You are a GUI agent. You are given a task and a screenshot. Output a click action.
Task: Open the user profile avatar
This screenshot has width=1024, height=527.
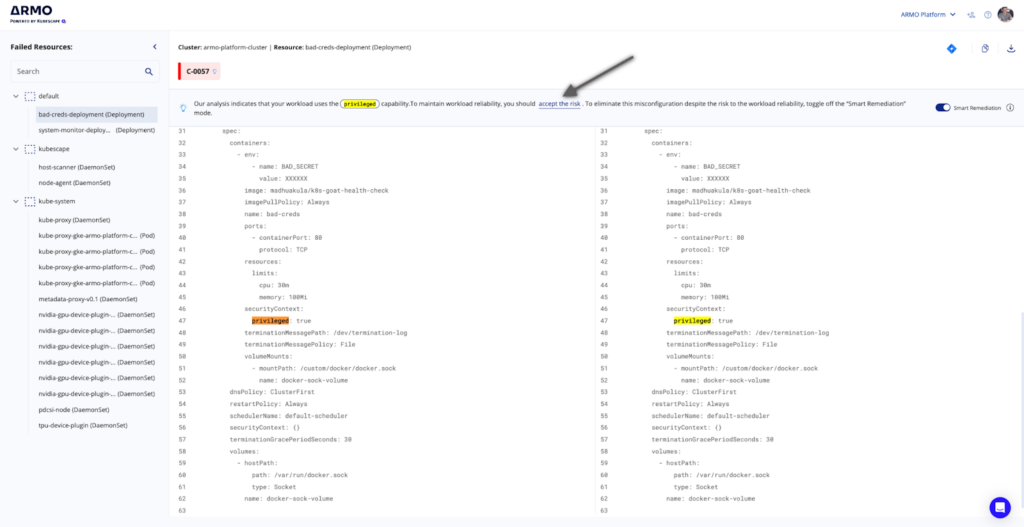(x=1005, y=14)
